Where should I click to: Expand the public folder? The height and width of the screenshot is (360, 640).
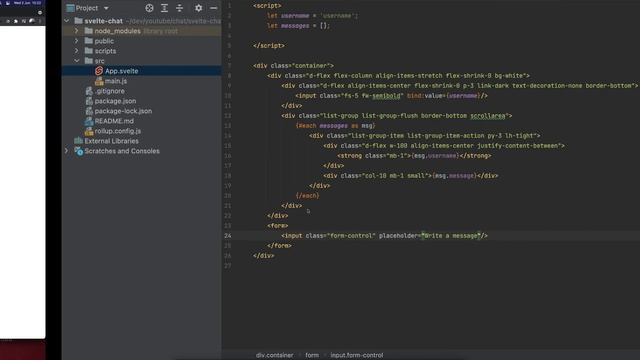click(x=76, y=41)
